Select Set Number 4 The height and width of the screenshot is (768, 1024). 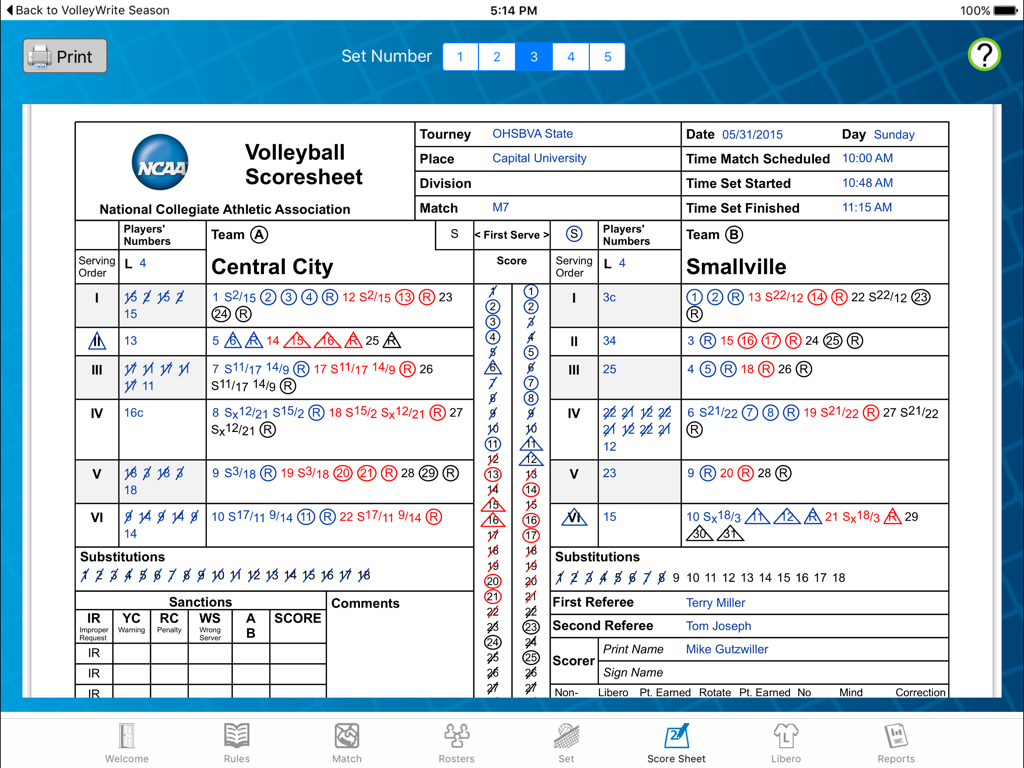tap(570, 57)
